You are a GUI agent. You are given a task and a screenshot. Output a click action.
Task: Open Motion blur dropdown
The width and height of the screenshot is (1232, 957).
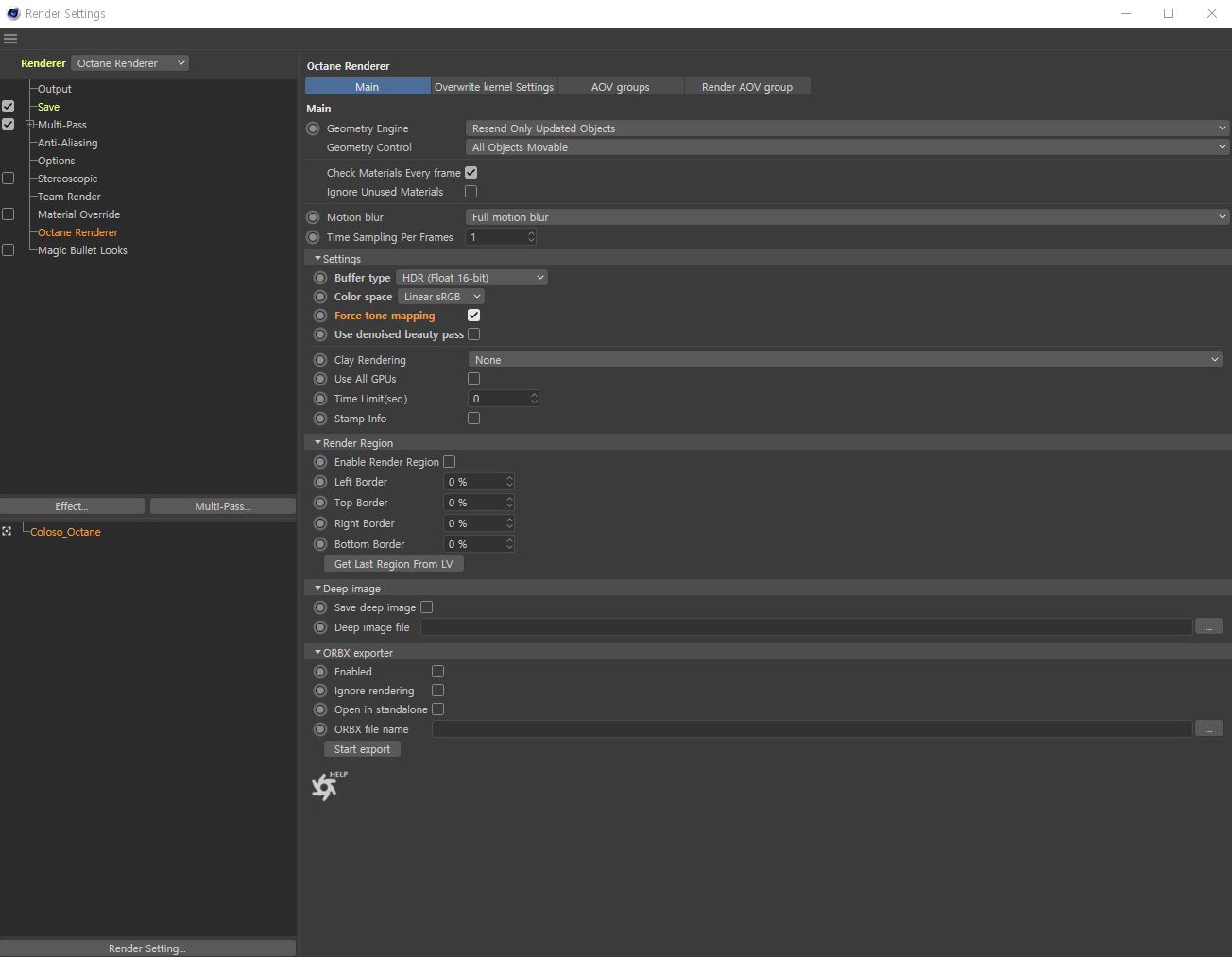pos(847,217)
